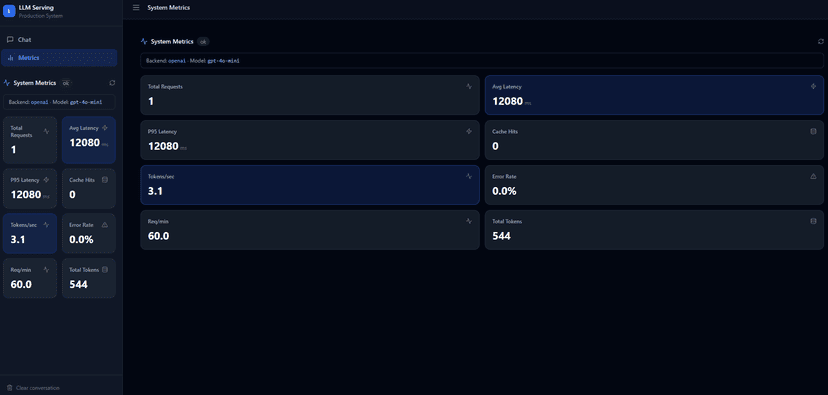
Task: Click the Production System subtitle
Action: click(41, 16)
